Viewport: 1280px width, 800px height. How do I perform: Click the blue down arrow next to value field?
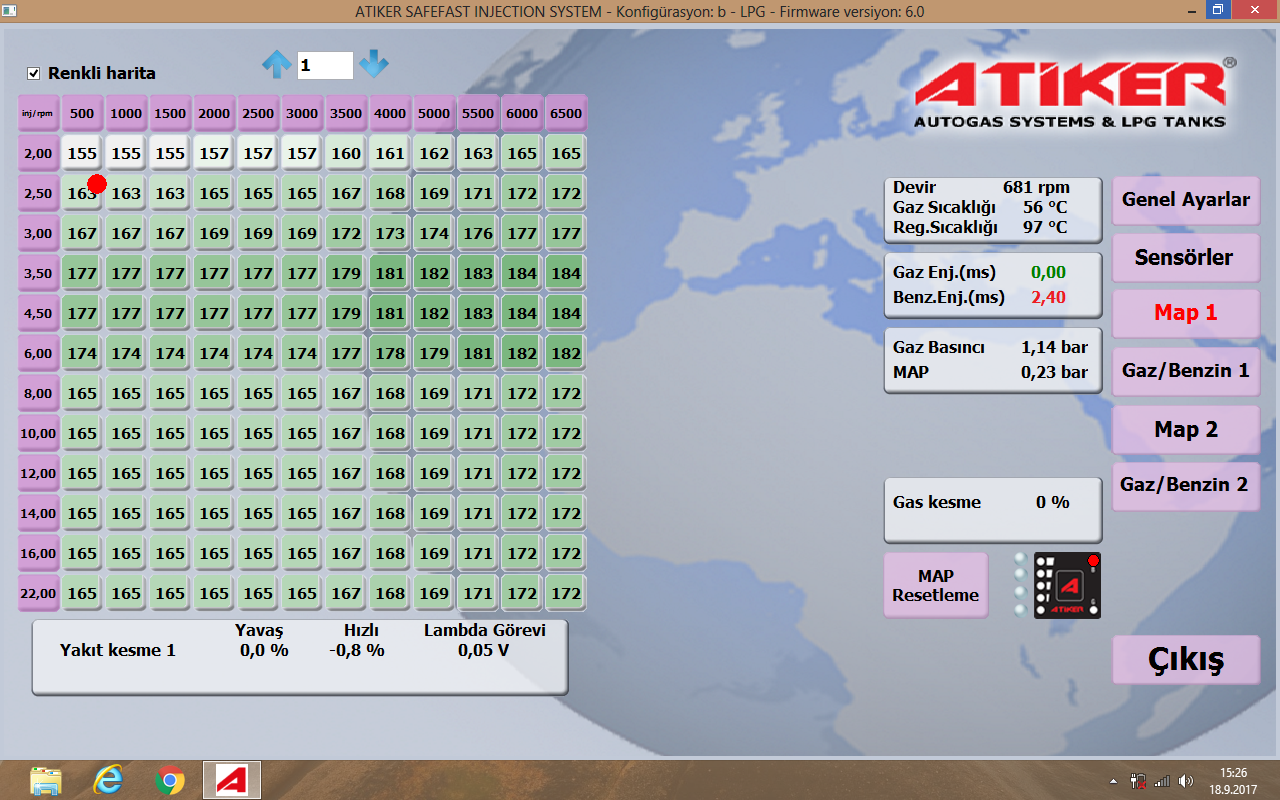pos(374,64)
